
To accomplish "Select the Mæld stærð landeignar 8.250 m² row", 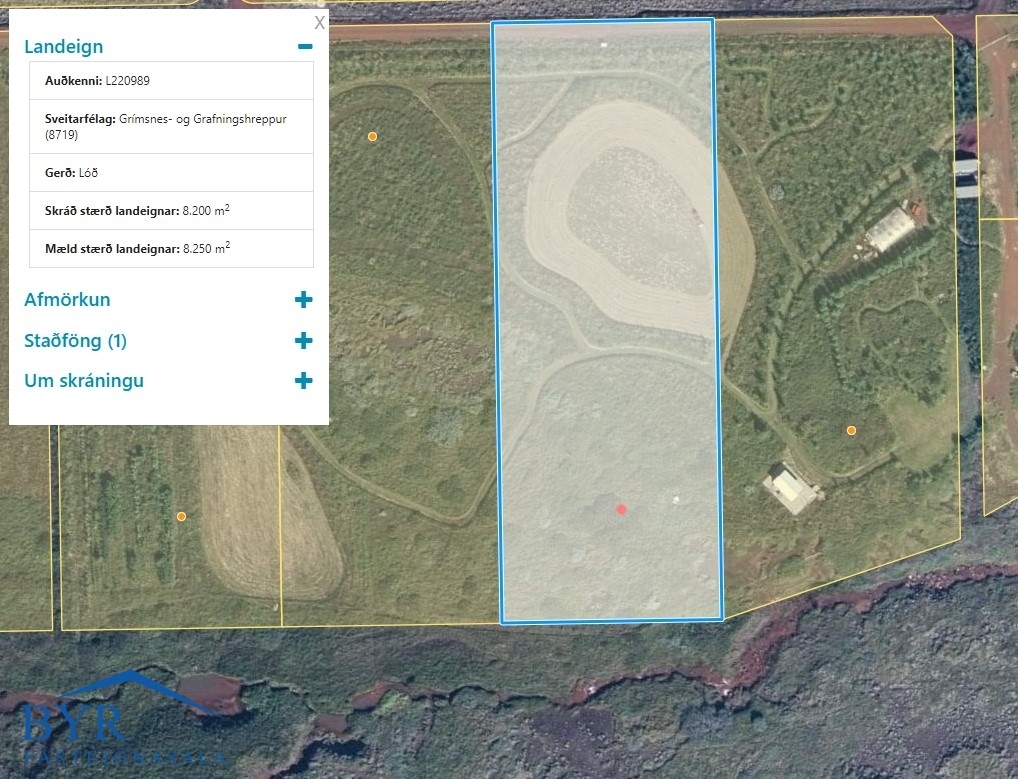I will (171, 248).
